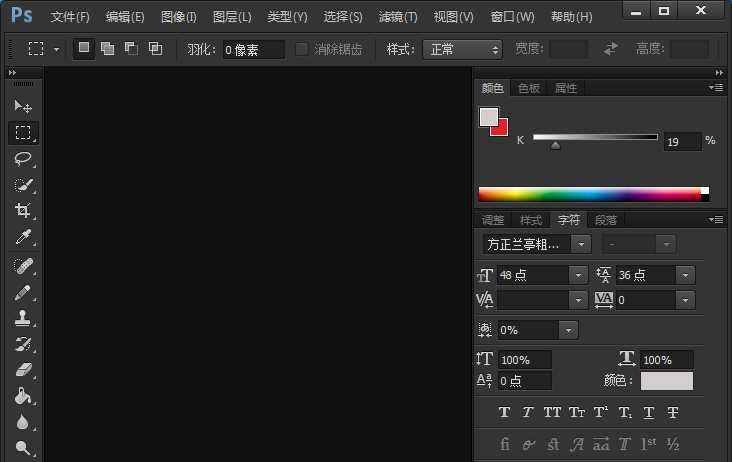Select the Crop tool
The height and width of the screenshot is (462, 732).
click(22, 210)
